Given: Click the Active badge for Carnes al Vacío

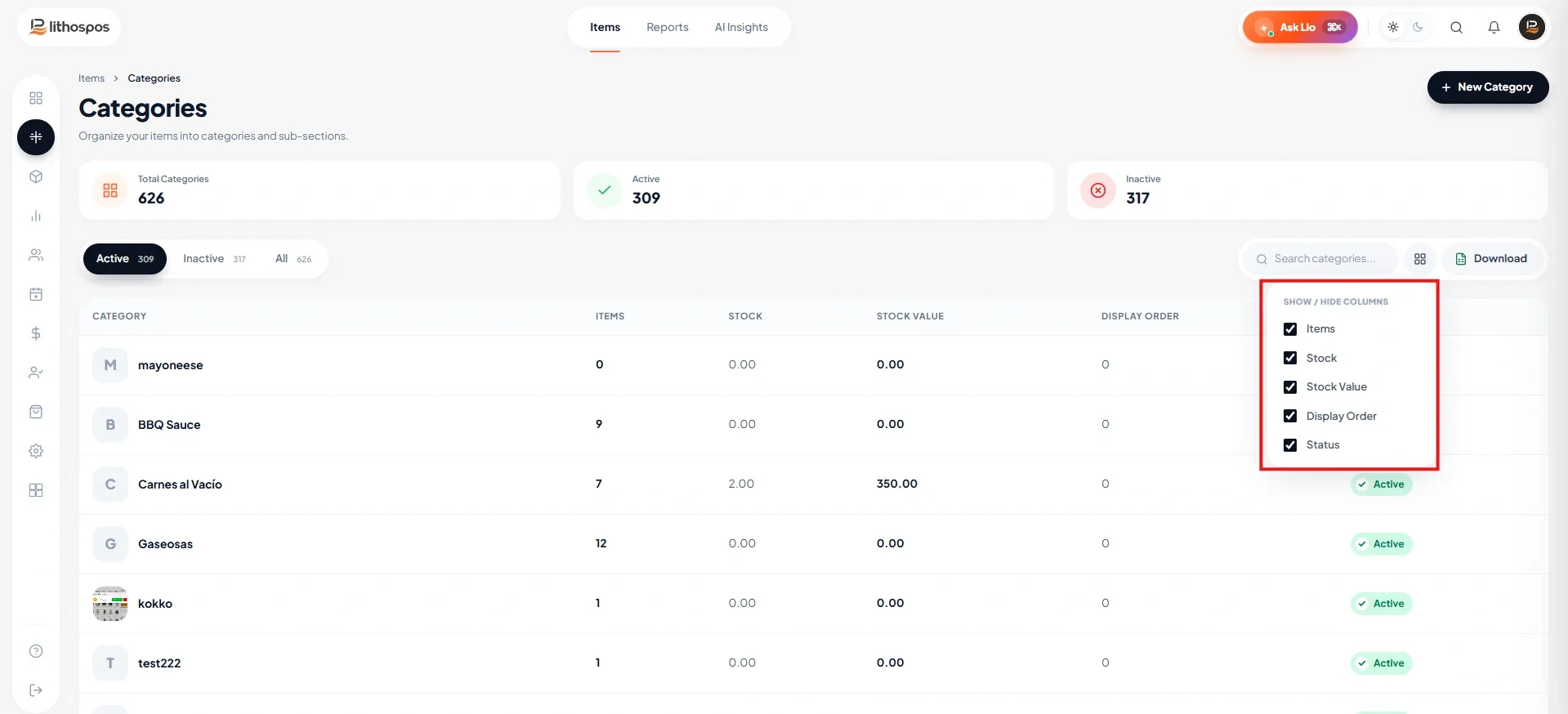Looking at the screenshot, I should (1382, 484).
